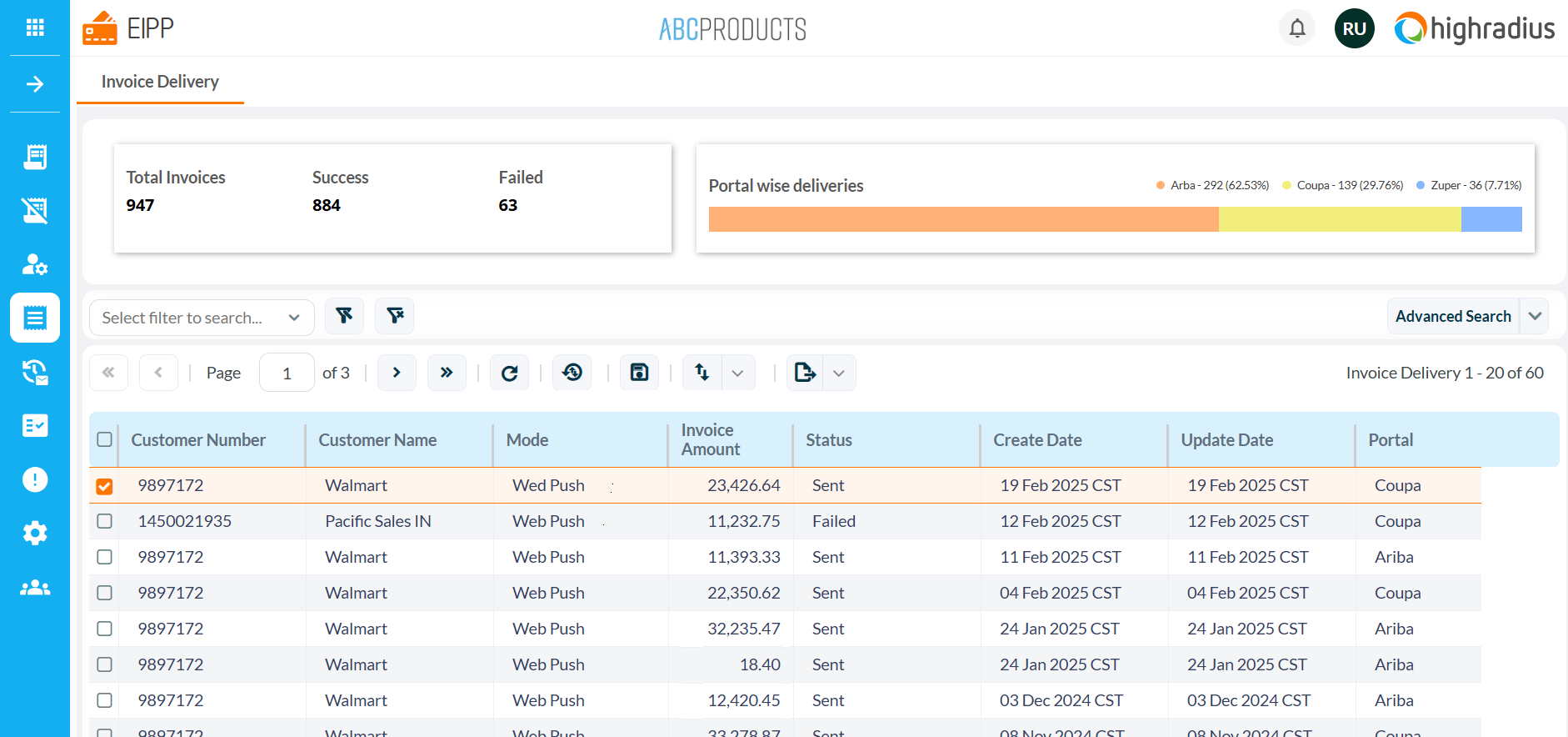This screenshot has height=737, width=1568.
Task: Open the email sync sidebar icon
Action: point(35,372)
